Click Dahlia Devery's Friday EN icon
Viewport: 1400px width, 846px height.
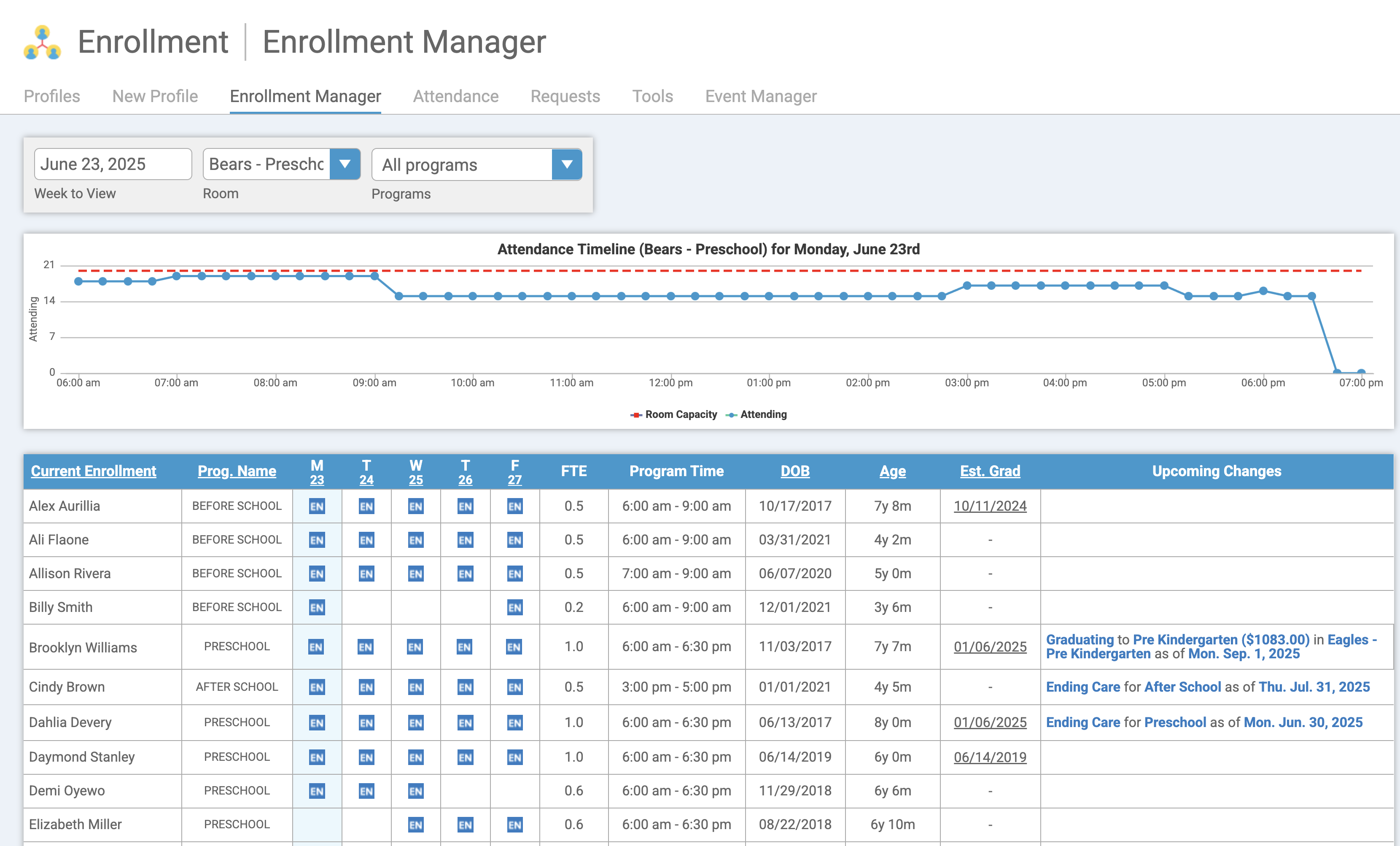coord(515,723)
